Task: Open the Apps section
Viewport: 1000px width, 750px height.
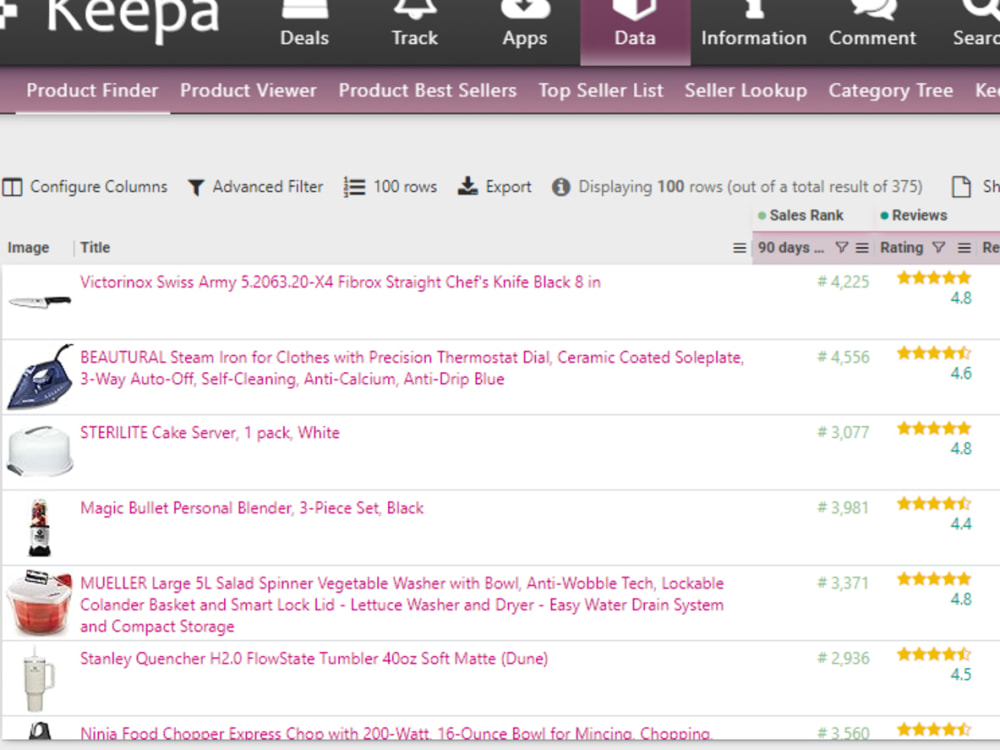Action: pos(524,26)
